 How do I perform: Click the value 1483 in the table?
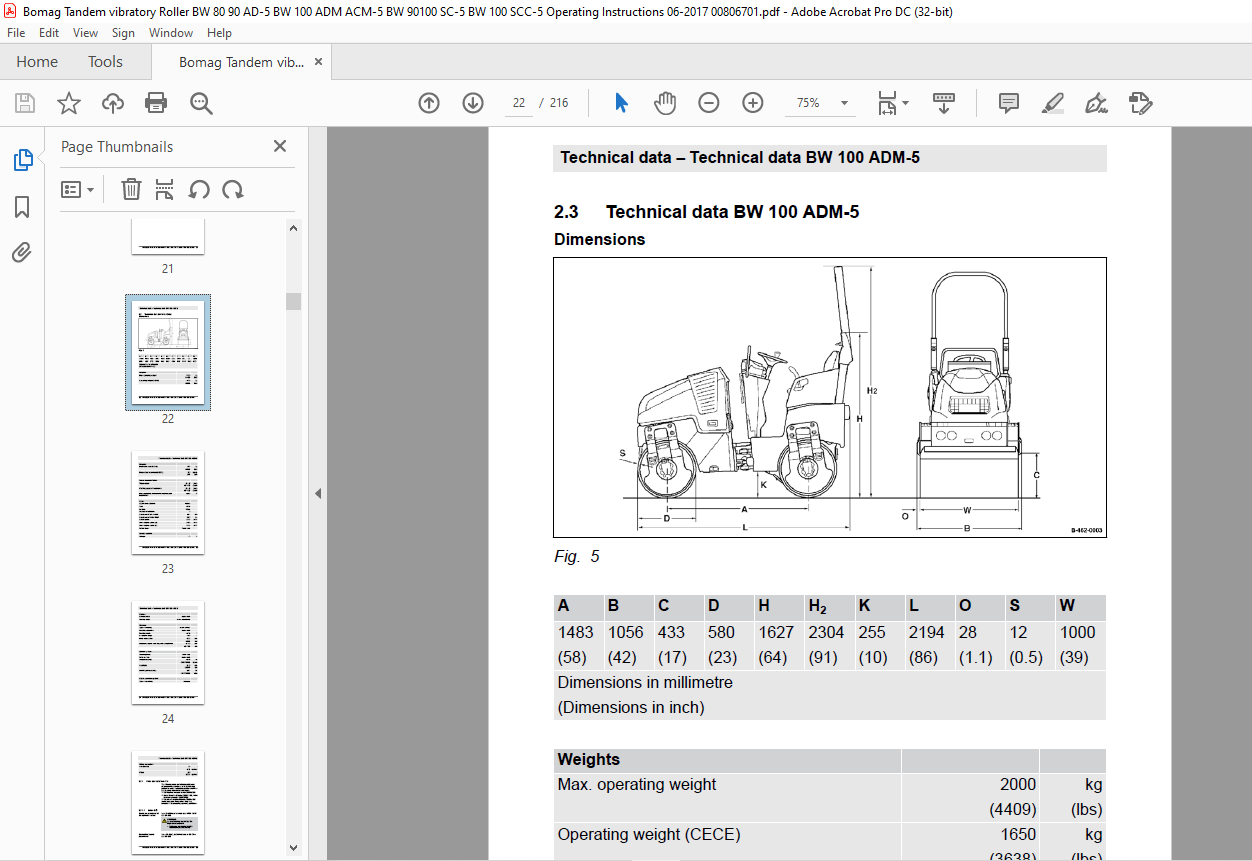576,632
